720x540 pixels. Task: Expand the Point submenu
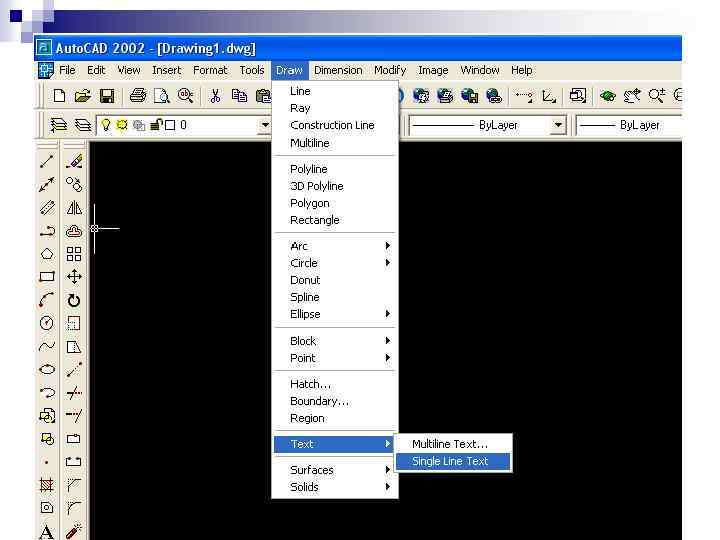tap(334, 358)
